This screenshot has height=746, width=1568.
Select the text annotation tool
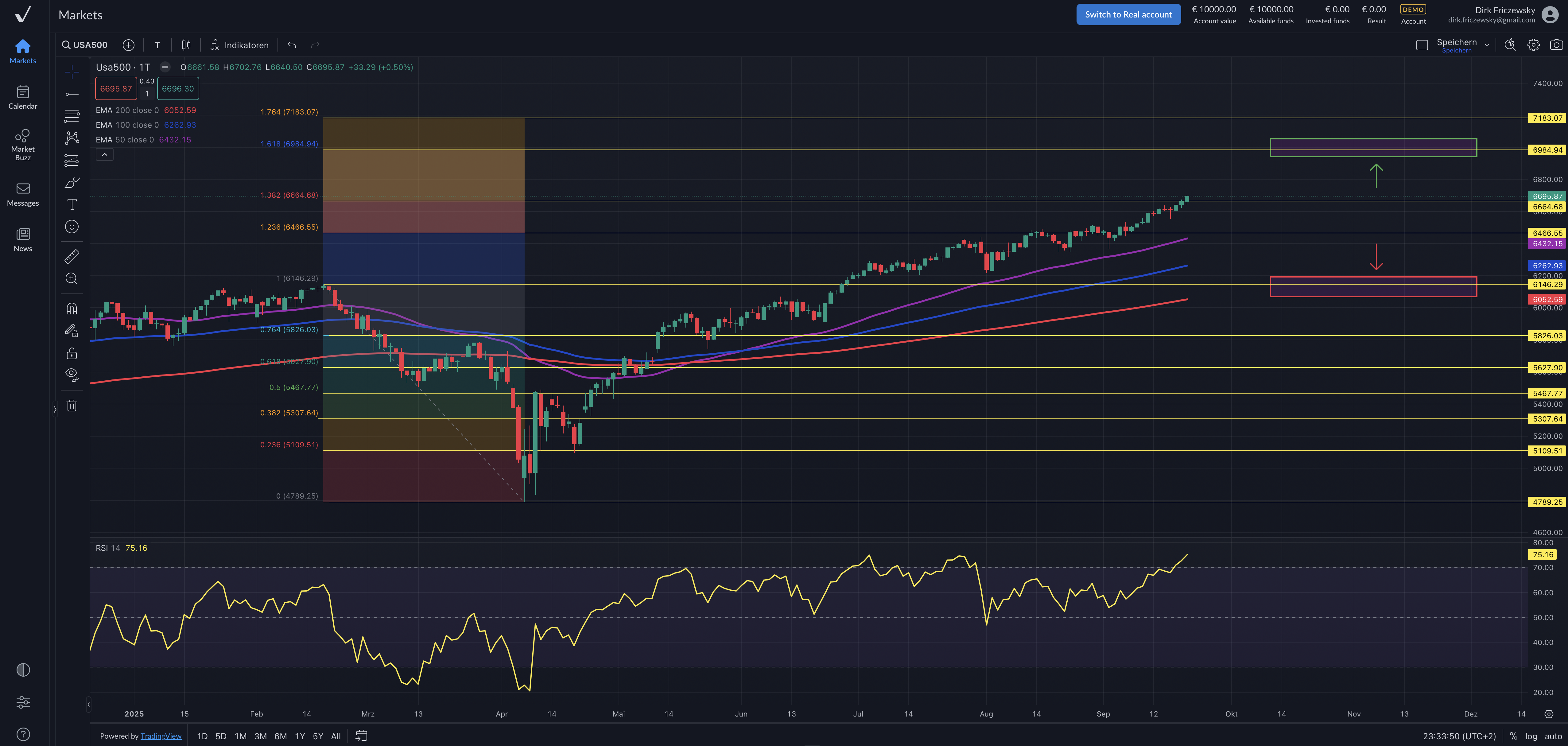click(x=72, y=205)
